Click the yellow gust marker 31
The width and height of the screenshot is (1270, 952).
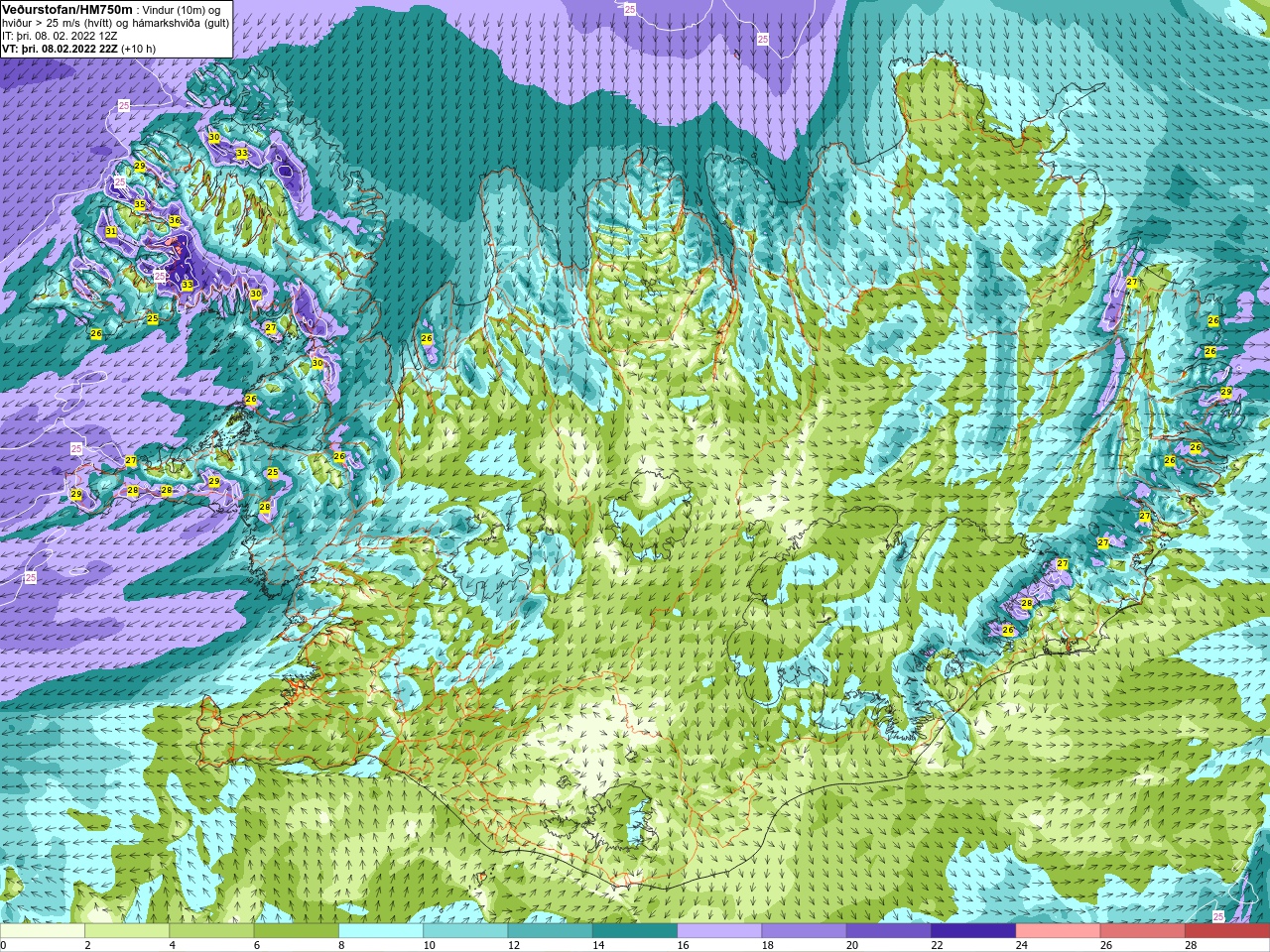111,231
